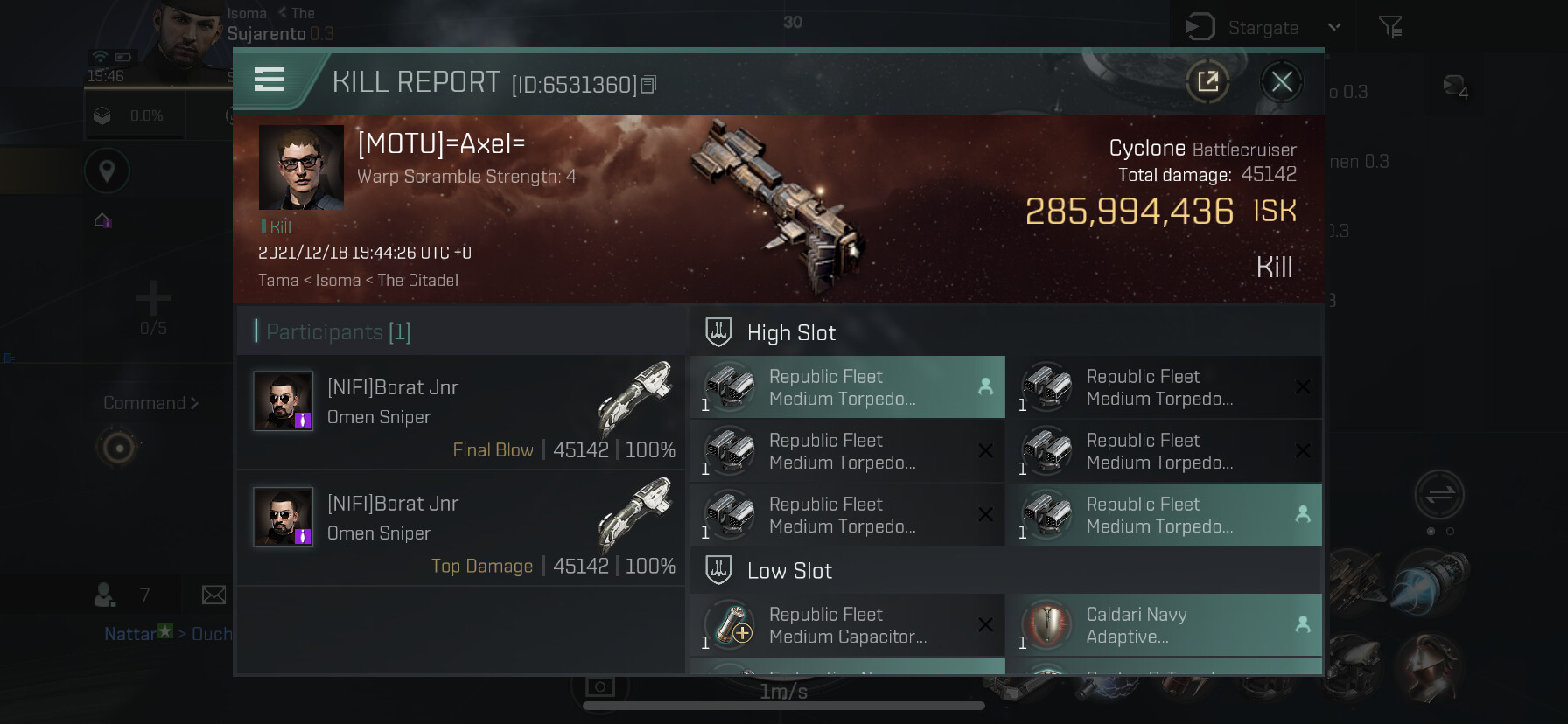Copy the kill report ID
Image resolution: width=1568 pixels, height=724 pixels.
click(x=648, y=85)
